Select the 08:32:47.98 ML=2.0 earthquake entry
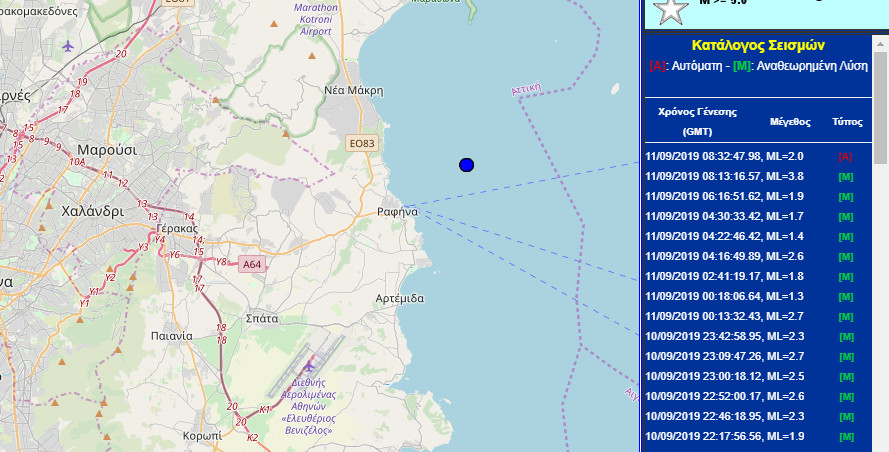Viewport: 889px width, 452px height. coord(711,156)
